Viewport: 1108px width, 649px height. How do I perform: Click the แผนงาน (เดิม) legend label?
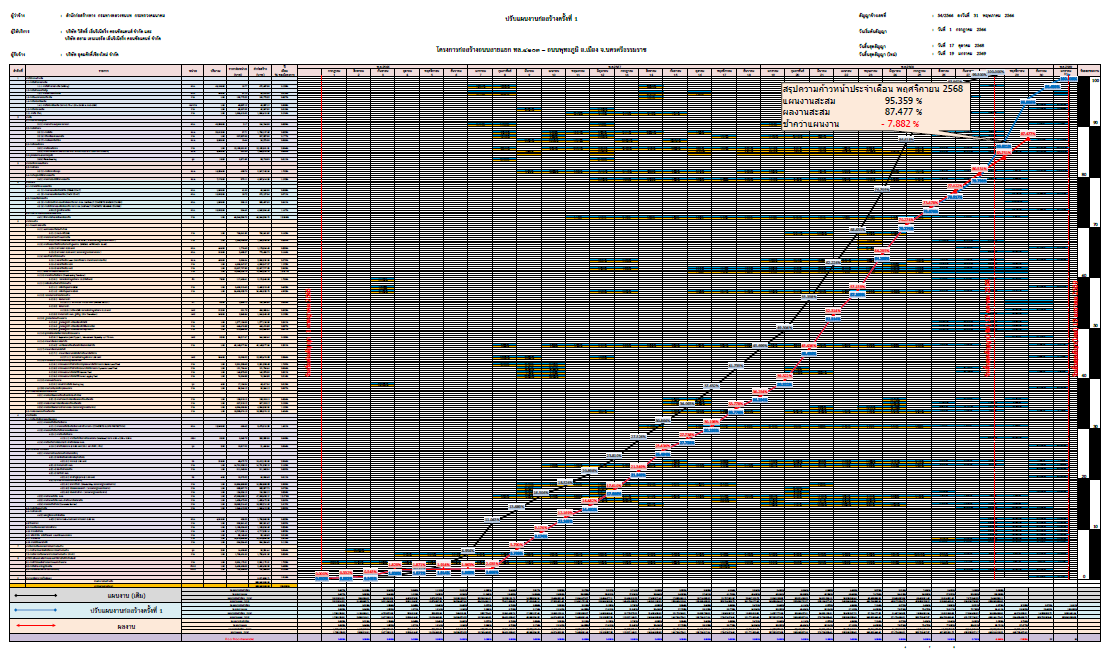(126, 594)
